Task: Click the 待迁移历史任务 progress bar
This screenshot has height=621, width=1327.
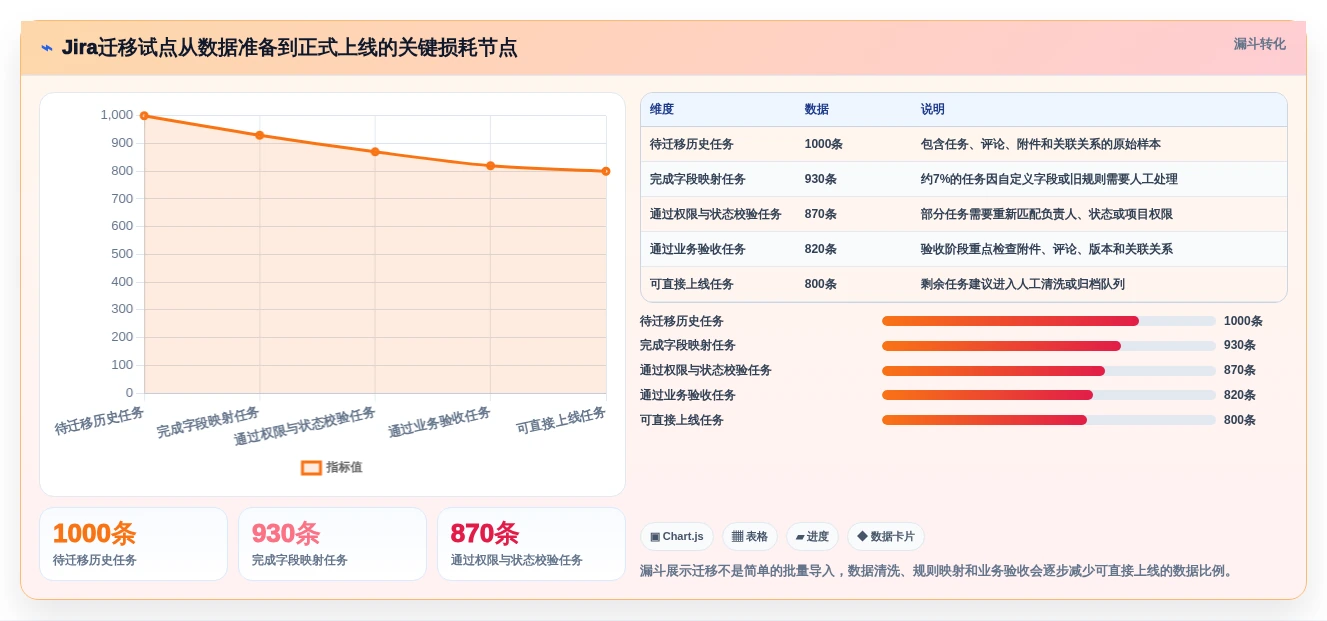Action: (x=1049, y=321)
